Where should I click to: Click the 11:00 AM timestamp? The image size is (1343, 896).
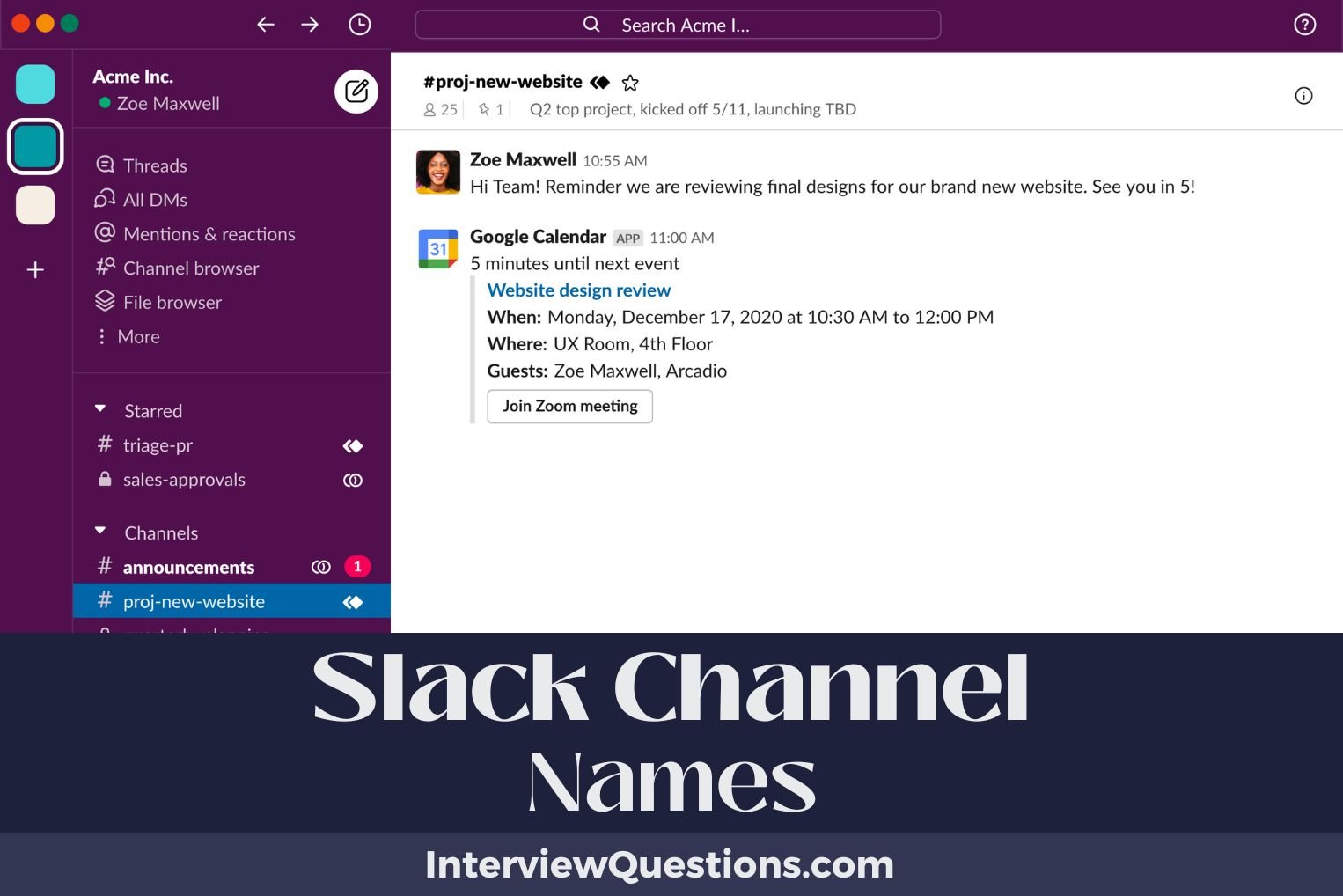[682, 238]
